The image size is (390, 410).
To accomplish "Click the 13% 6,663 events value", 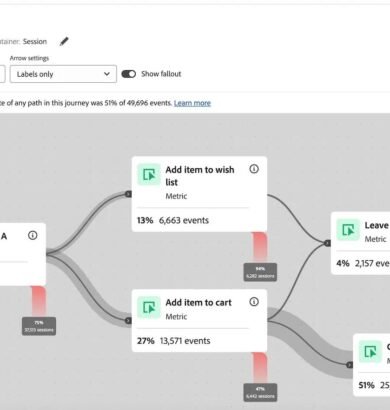I will click(x=173, y=220).
